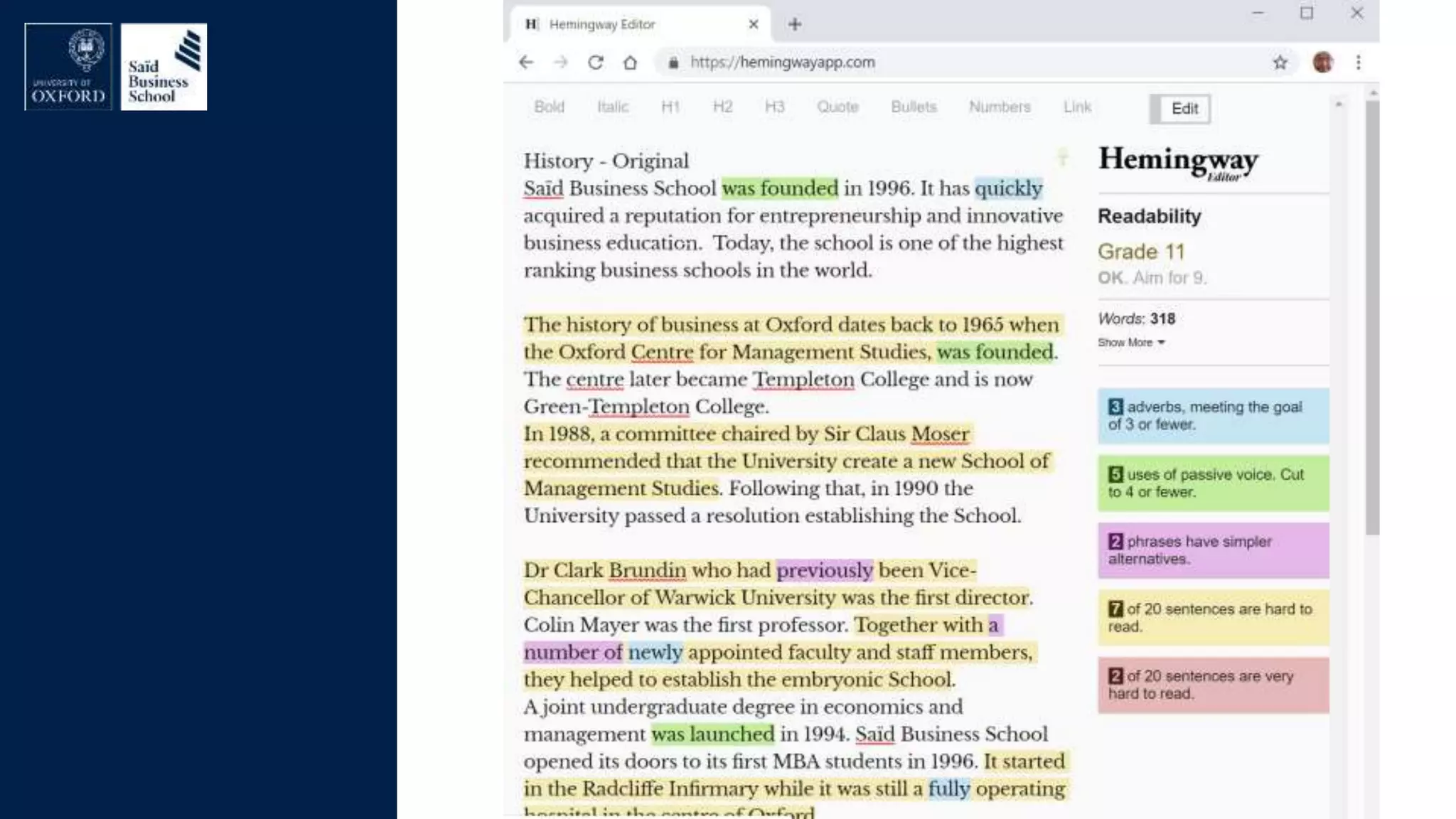Click the green passive voice box
The height and width of the screenshot is (819, 1456).
coord(1213,483)
